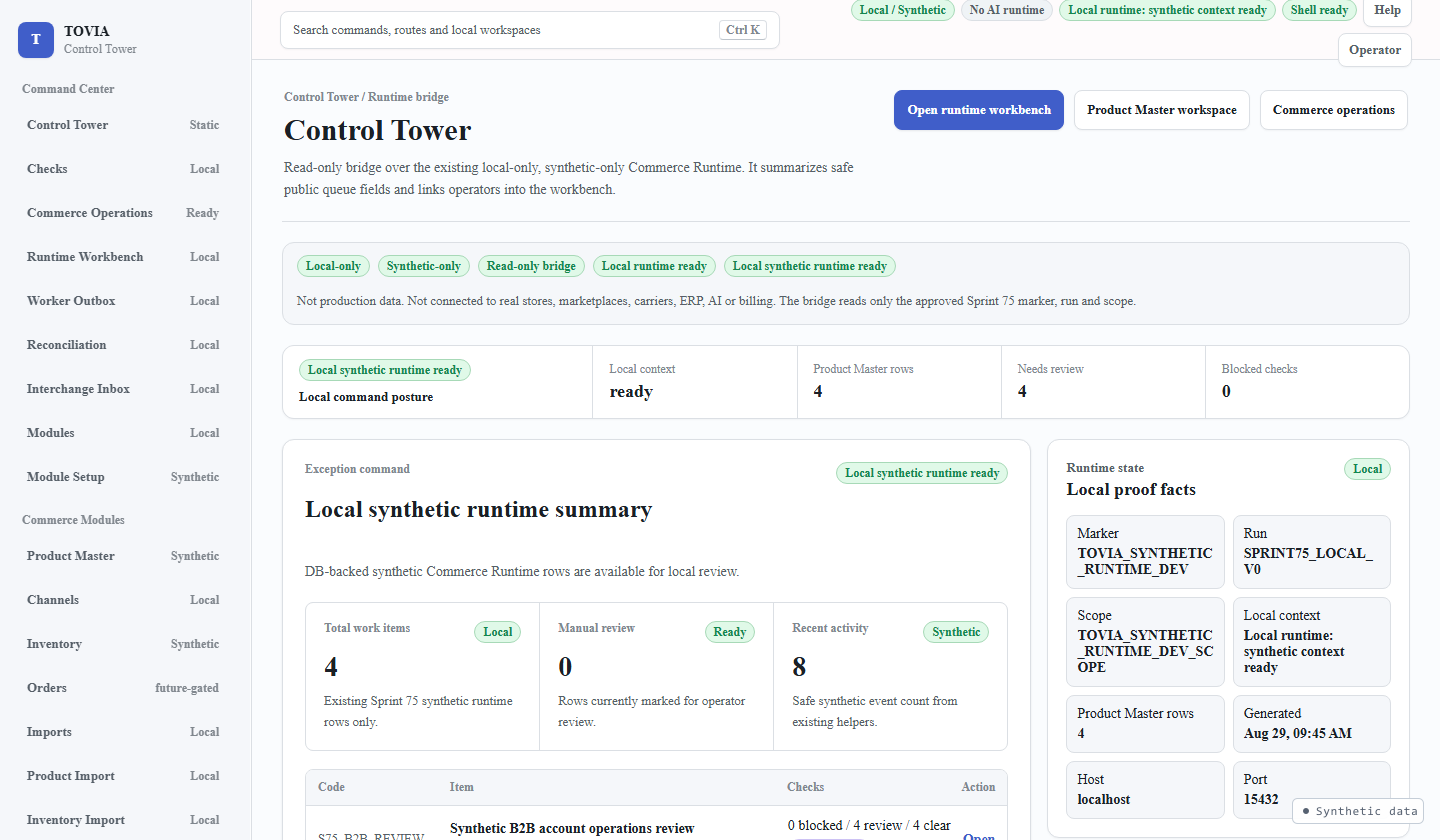This screenshot has height=840, width=1440.
Task: Click the Needs review stat card
Action: pyautogui.click(x=1103, y=382)
